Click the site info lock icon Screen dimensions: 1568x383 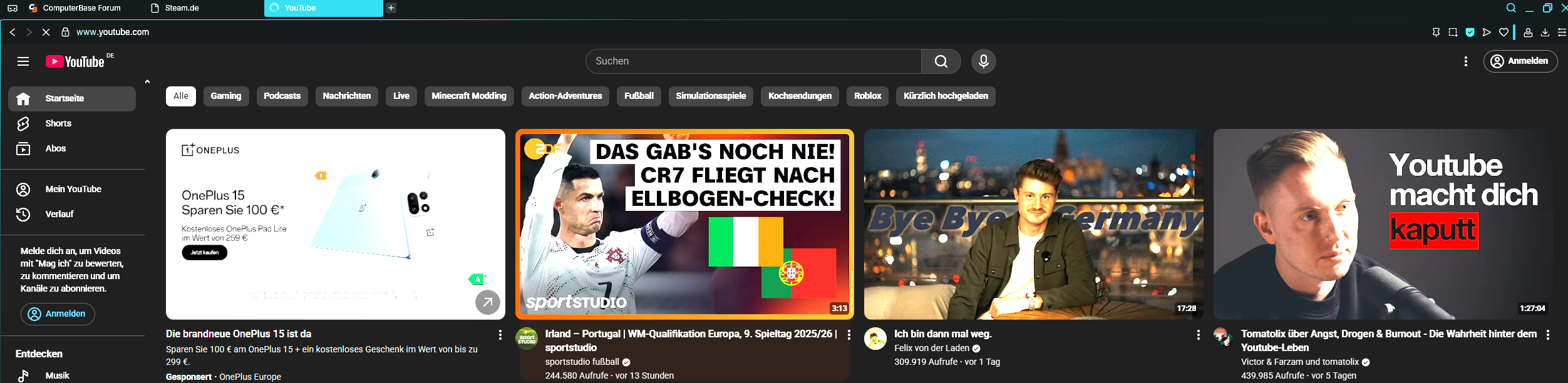[65, 32]
